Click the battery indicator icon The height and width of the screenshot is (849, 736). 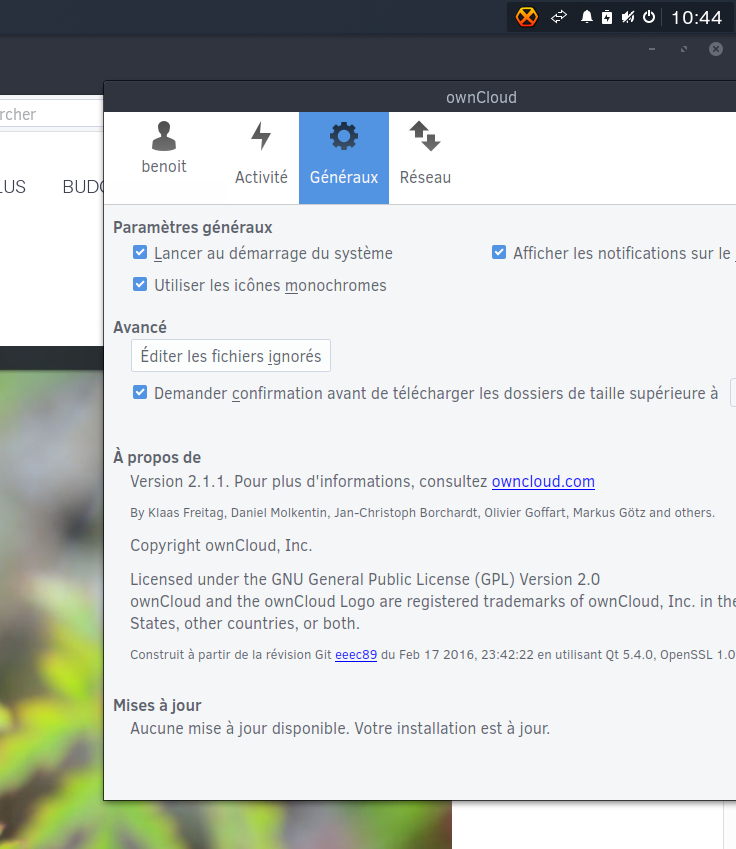click(x=607, y=17)
